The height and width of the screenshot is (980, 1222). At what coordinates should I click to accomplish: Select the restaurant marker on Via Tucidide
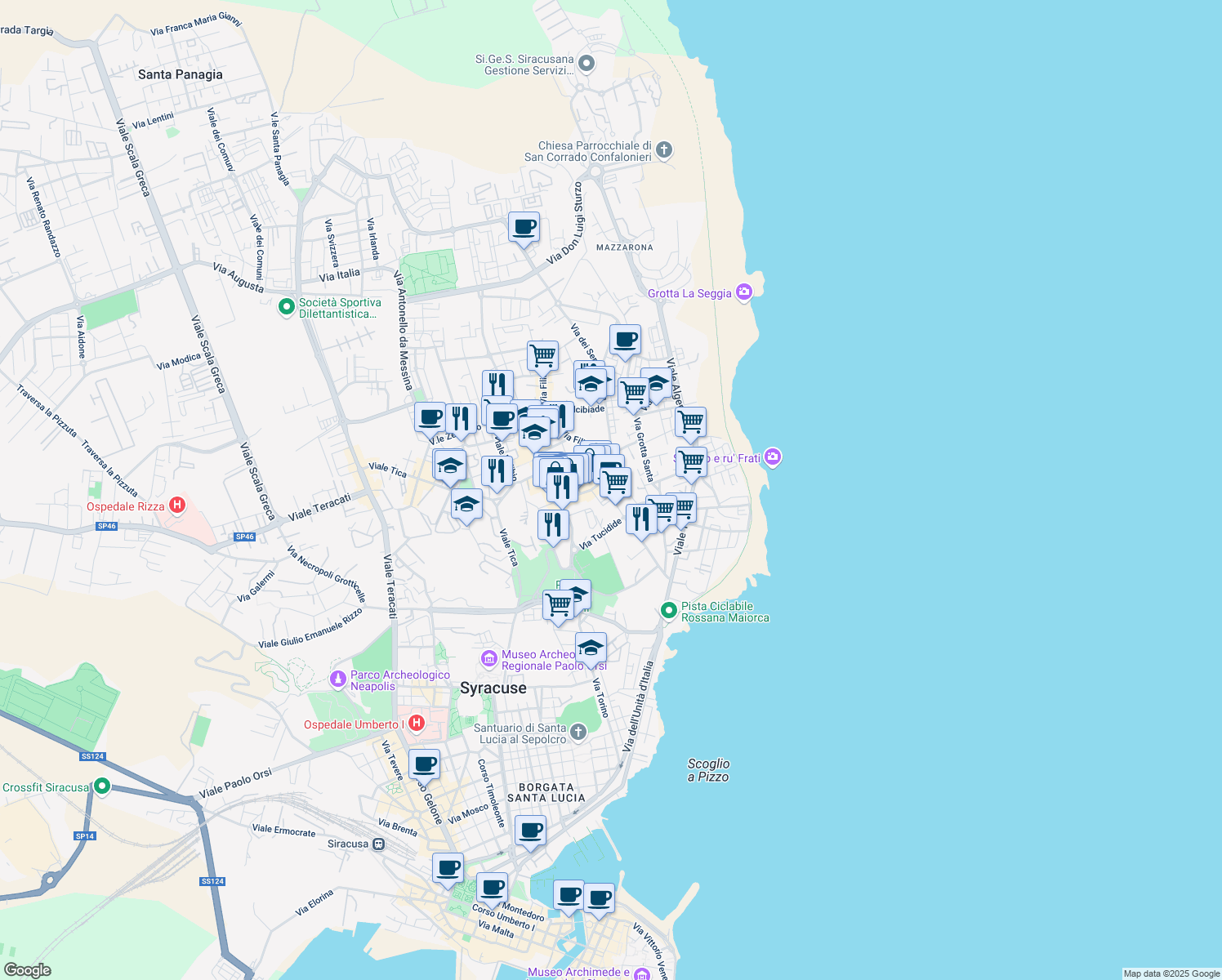[x=641, y=520]
